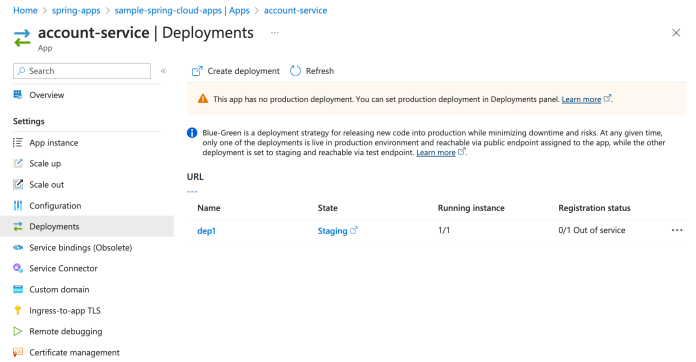Click the Scale up icon

click(18, 163)
